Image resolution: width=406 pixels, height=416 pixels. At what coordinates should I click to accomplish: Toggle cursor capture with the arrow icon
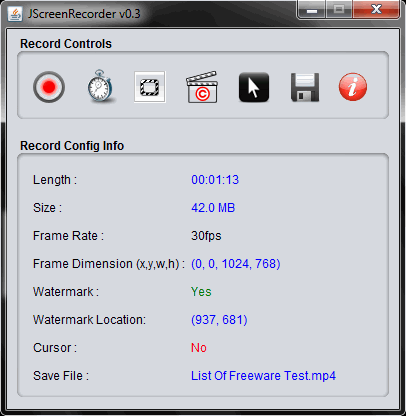coord(254,87)
